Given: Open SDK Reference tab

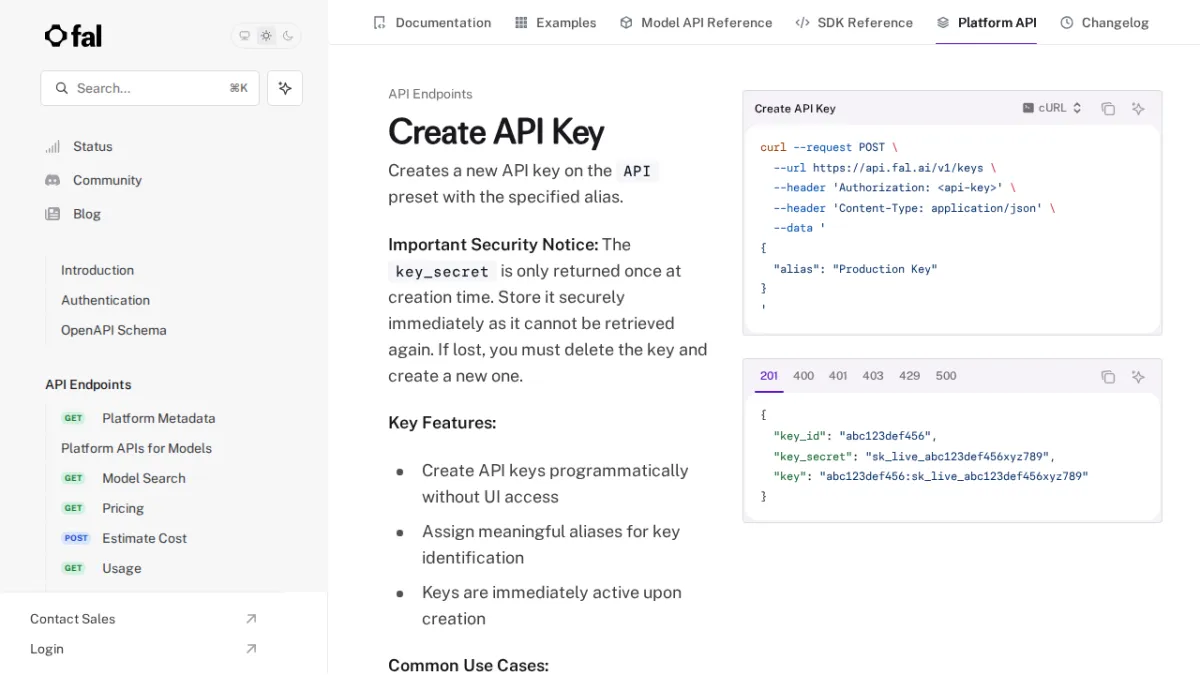Looking at the screenshot, I should [x=854, y=22].
